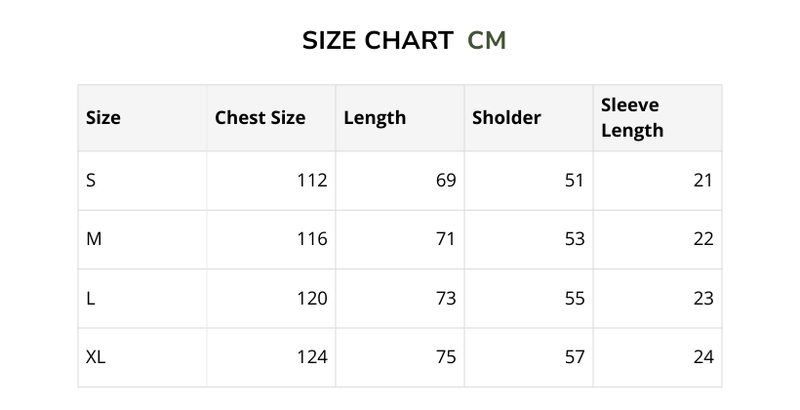Select chest size value 116

point(312,240)
